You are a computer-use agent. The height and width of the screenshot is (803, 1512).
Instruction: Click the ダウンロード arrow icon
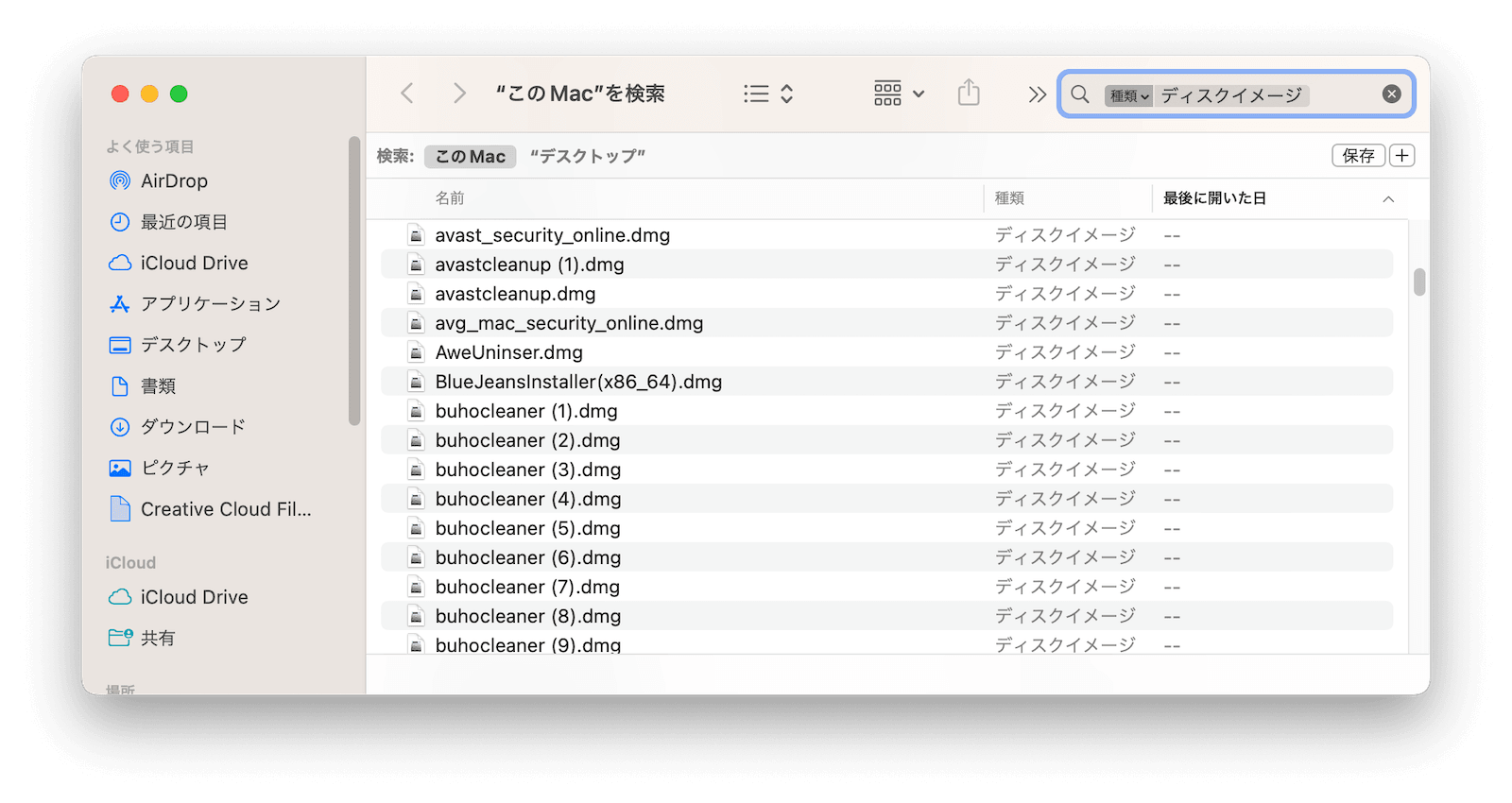(120, 427)
